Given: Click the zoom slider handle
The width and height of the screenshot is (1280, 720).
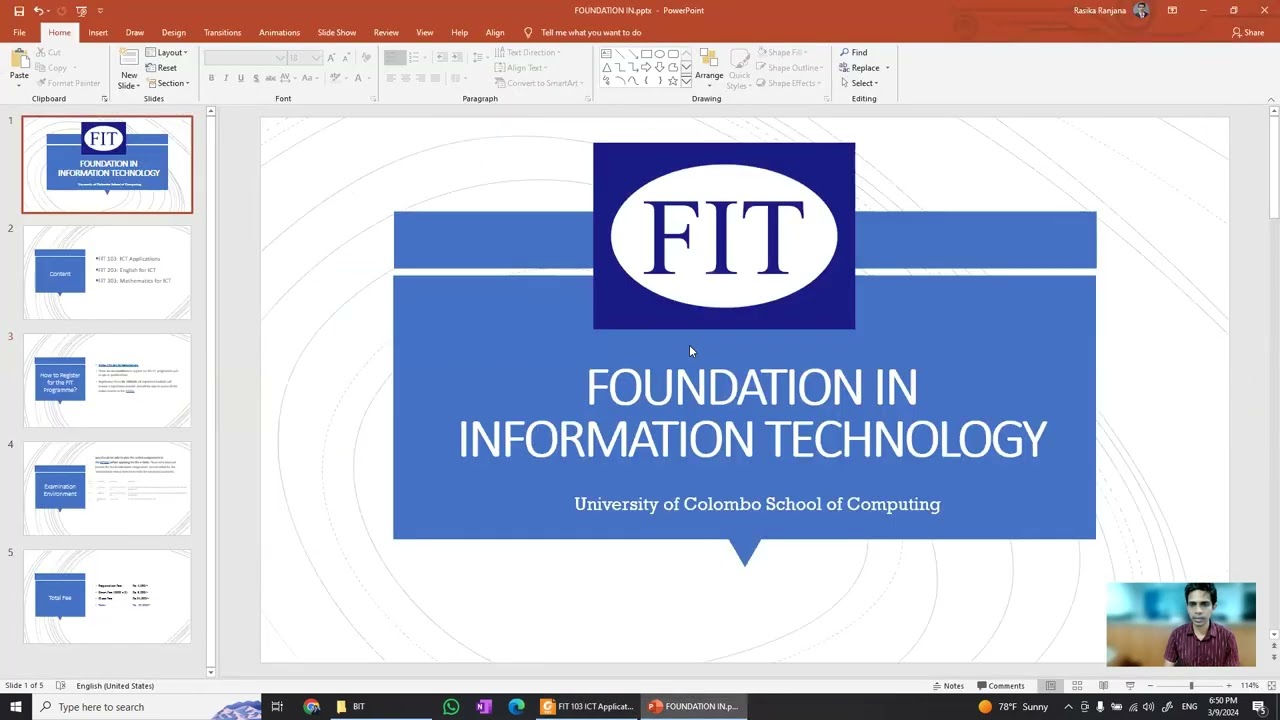Looking at the screenshot, I should click(x=1191, y=686).
